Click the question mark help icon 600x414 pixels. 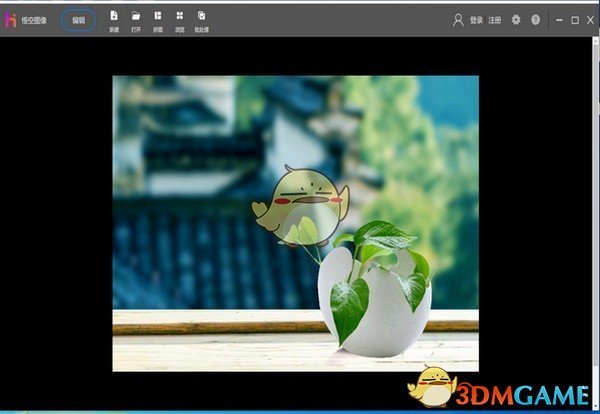click(535, 20)
